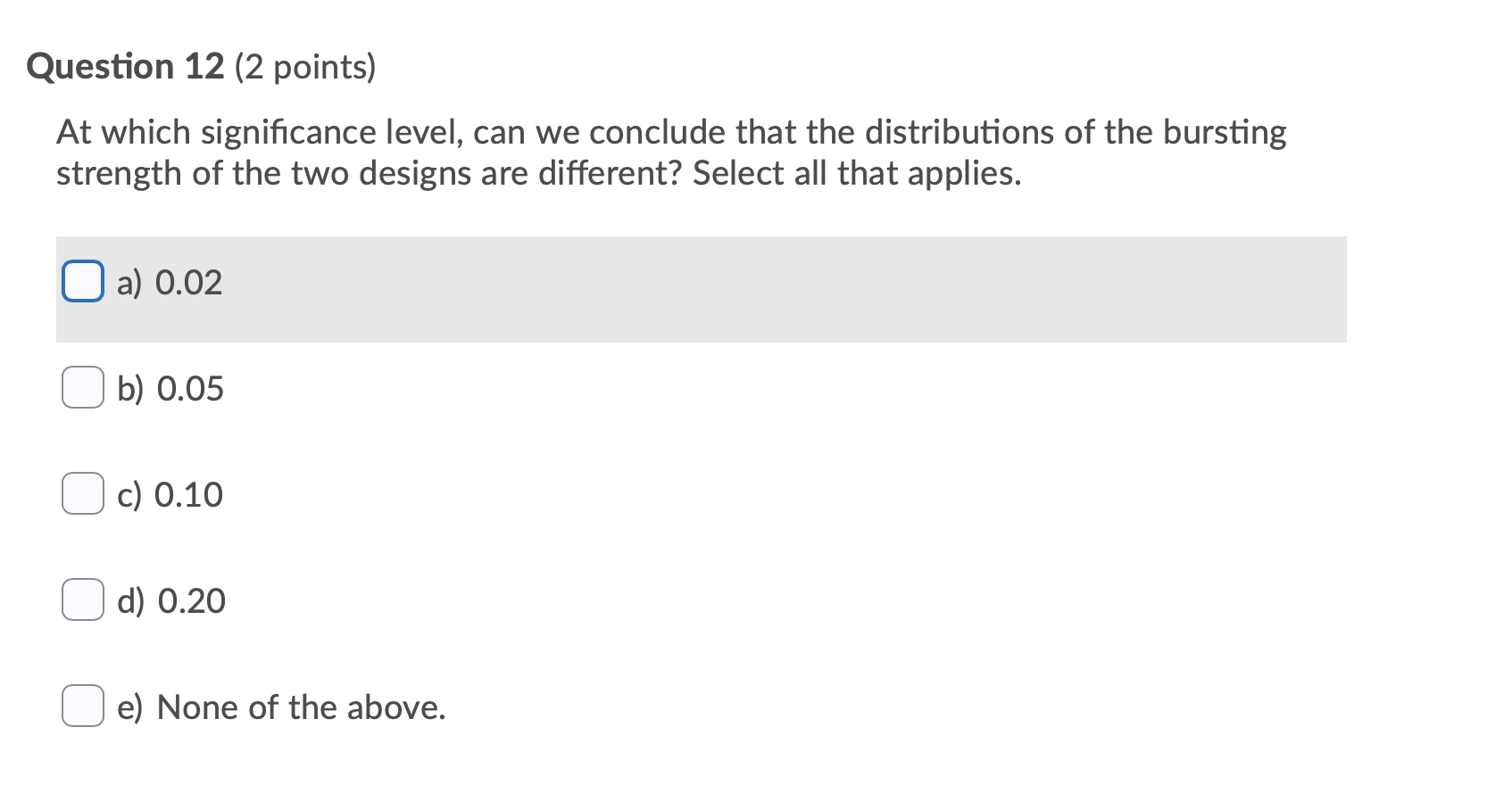Check the 'None of the above' checkbox
The width and height of the screenshot is (1512, 810).
click(x=81, y=706)
